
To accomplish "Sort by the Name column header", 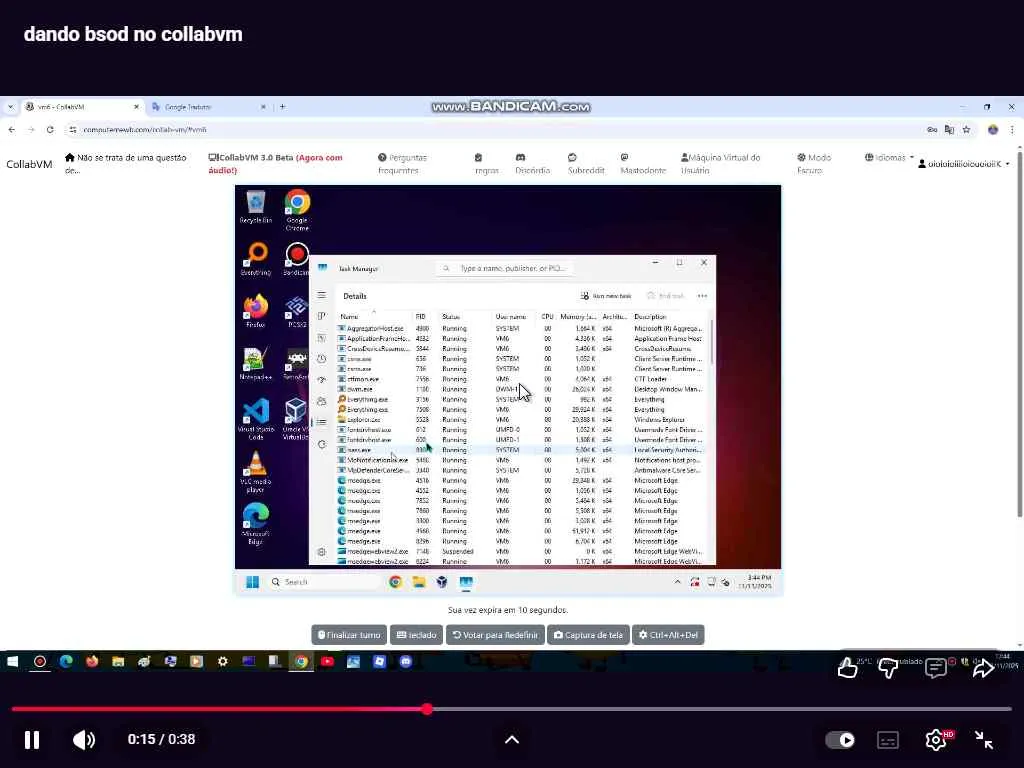I will (x=349, y=317).
